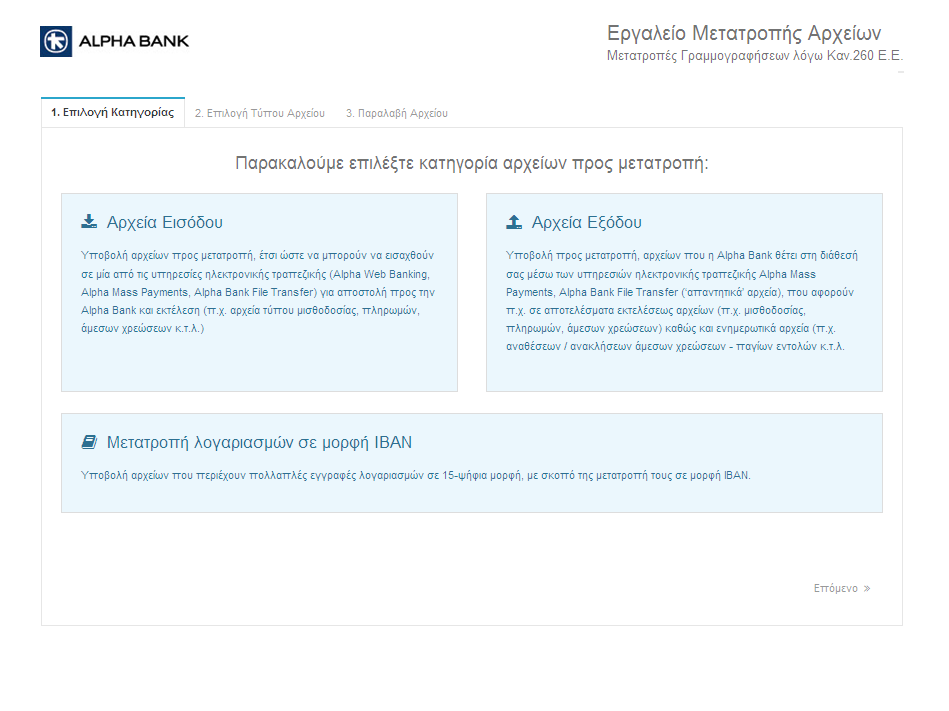Switch to the 2. Επιλογή Τύπου Αρχείου tab
949x711 pixels.
click(x=260, y=113)
